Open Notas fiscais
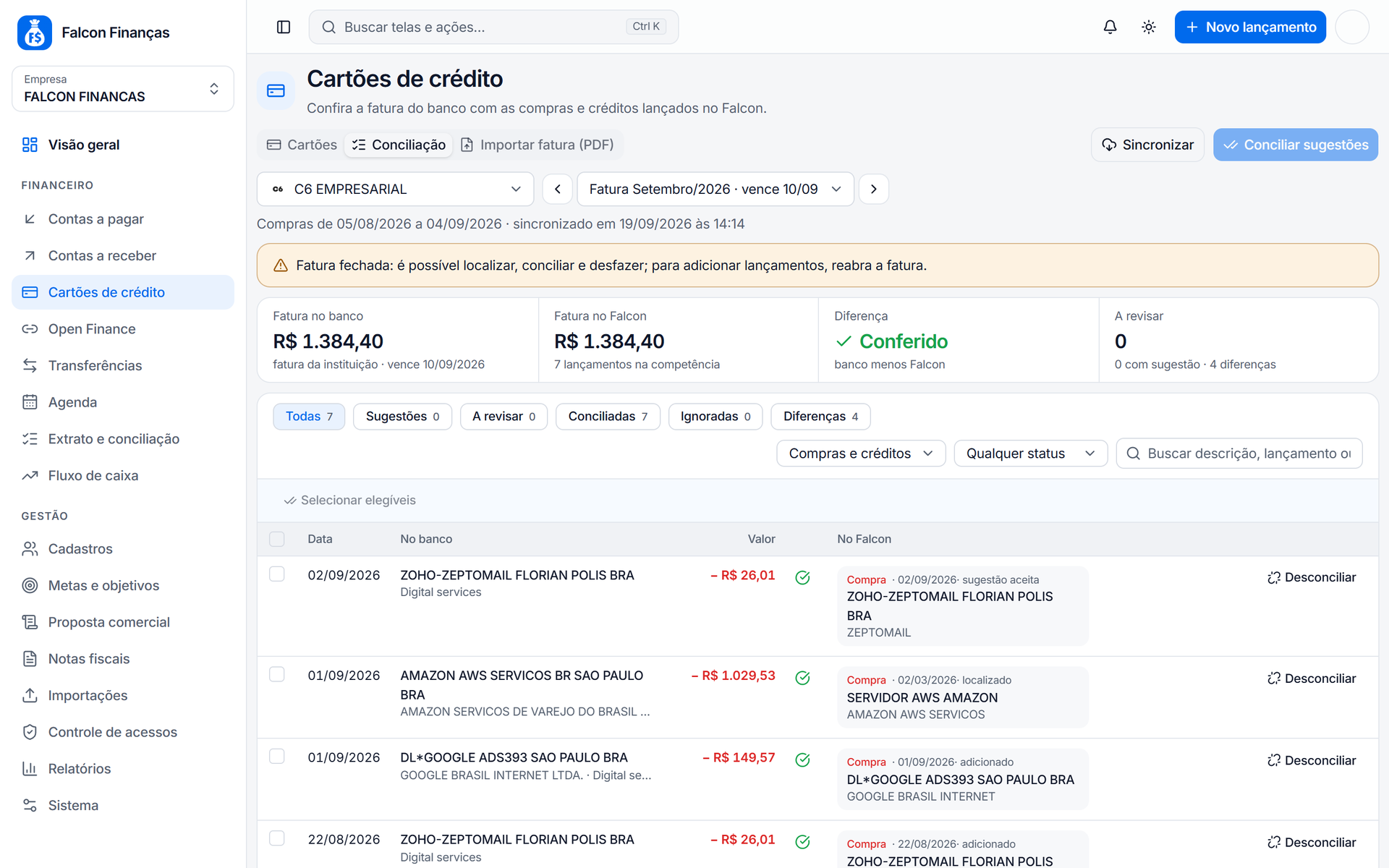Image resolution: width=1389 pixels, height=868 pixels. (x=123, y=659)
